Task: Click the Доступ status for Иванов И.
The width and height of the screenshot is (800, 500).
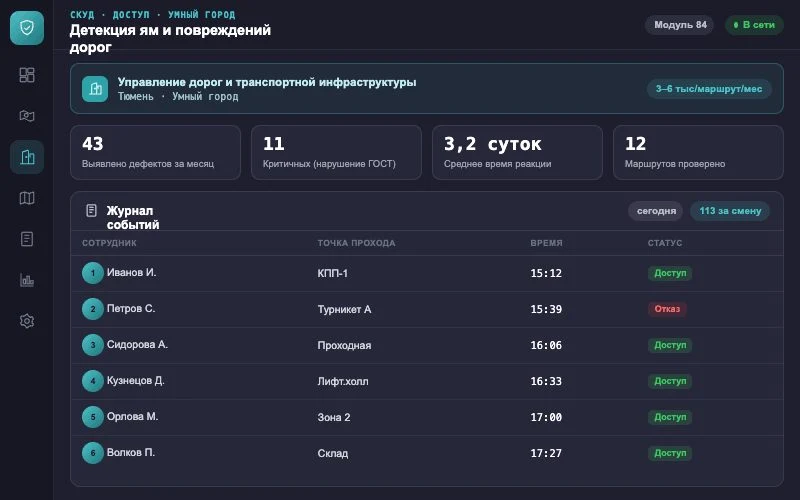Action: (x=670, y=273)
